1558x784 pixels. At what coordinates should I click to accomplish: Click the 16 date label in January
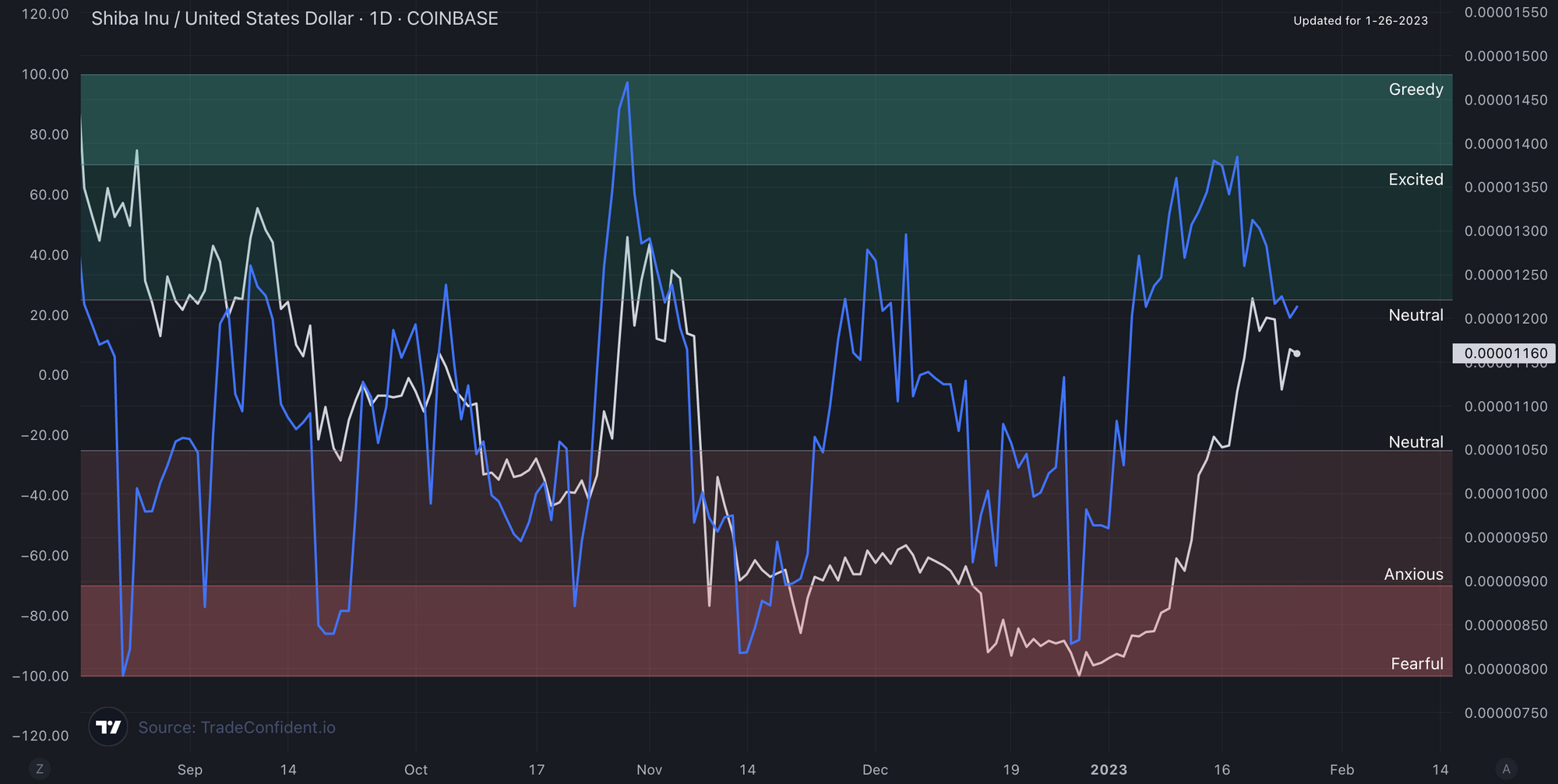1221,770
